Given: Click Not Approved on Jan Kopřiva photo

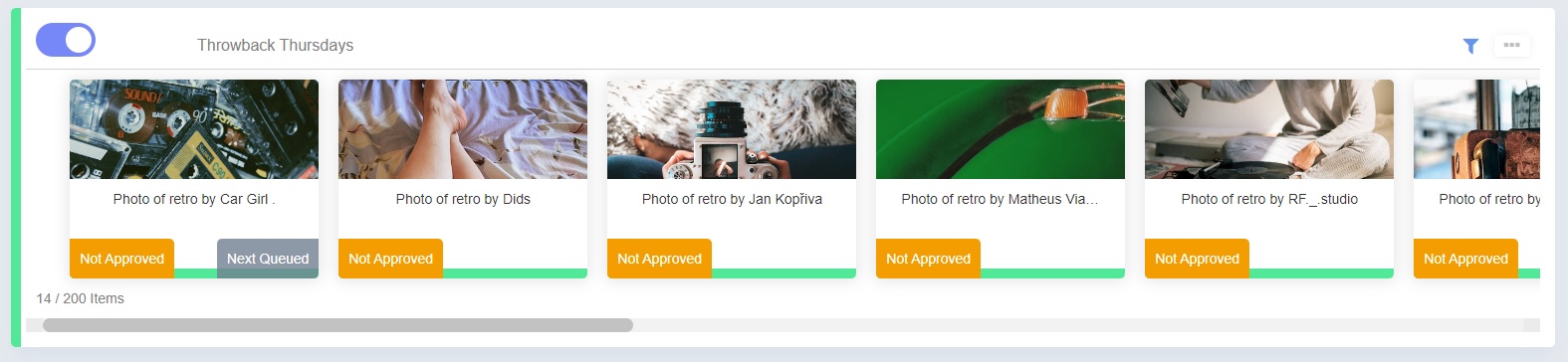Looking at the screenshot, I should point(659,259).
